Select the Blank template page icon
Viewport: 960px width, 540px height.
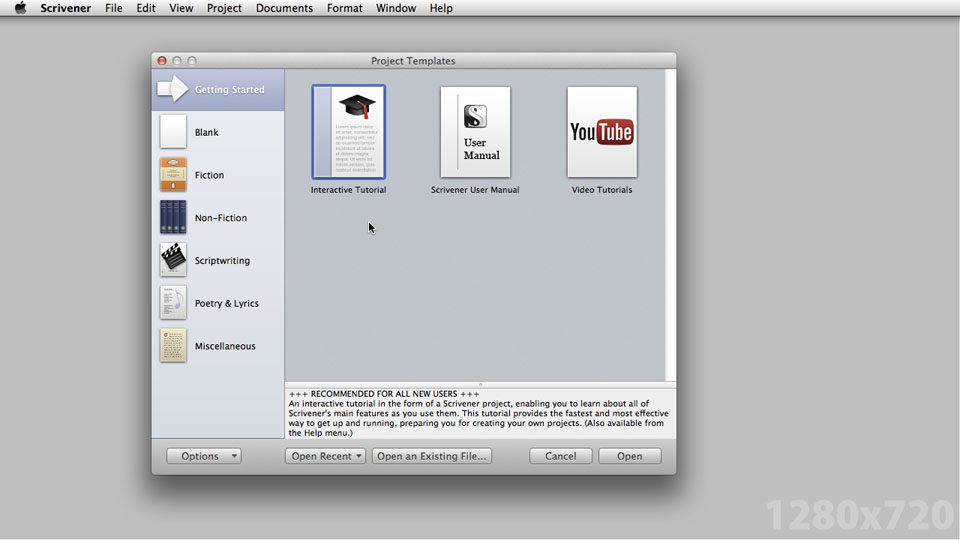point(173,132)
